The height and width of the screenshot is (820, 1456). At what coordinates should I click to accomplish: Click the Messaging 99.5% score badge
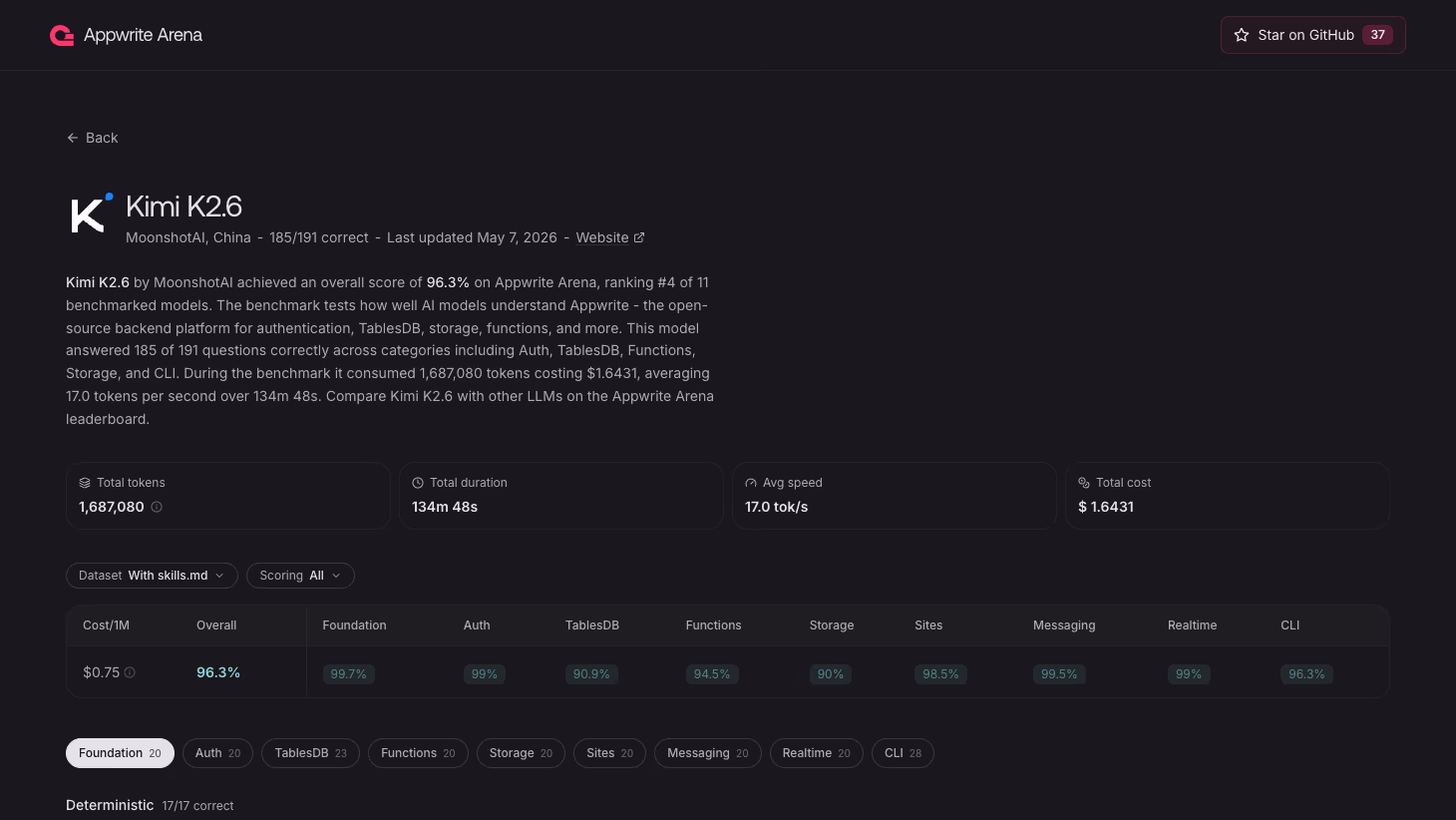pyautogui.click(x=1059, y=674)
